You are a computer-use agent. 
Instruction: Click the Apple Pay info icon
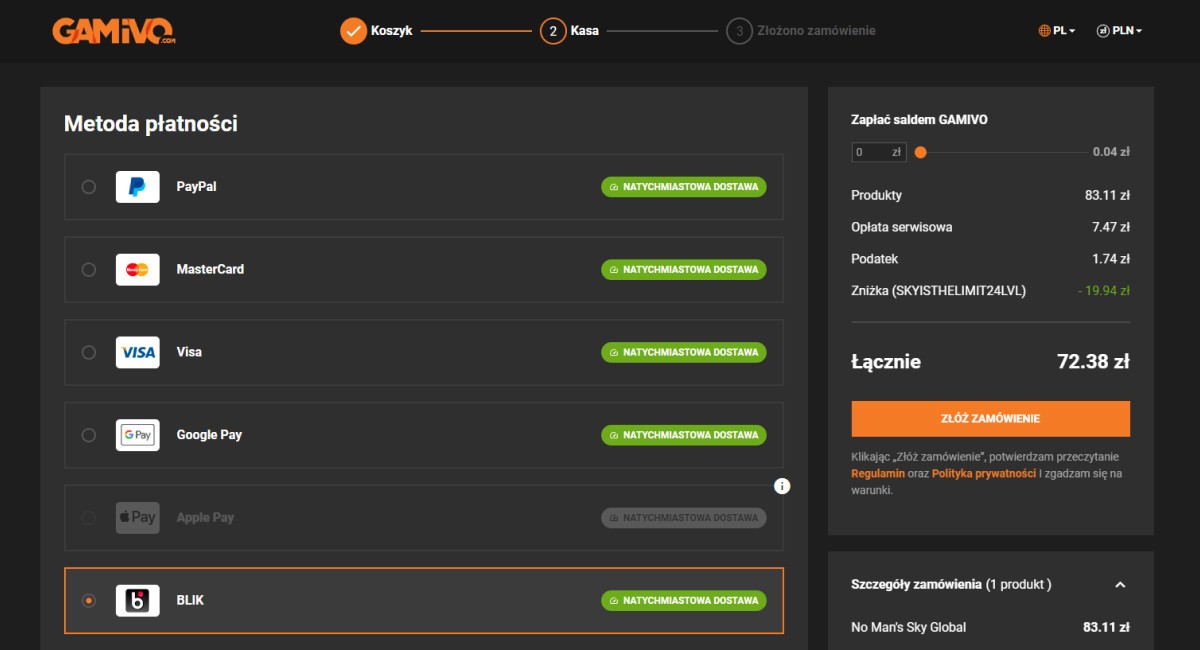point(782,486)
